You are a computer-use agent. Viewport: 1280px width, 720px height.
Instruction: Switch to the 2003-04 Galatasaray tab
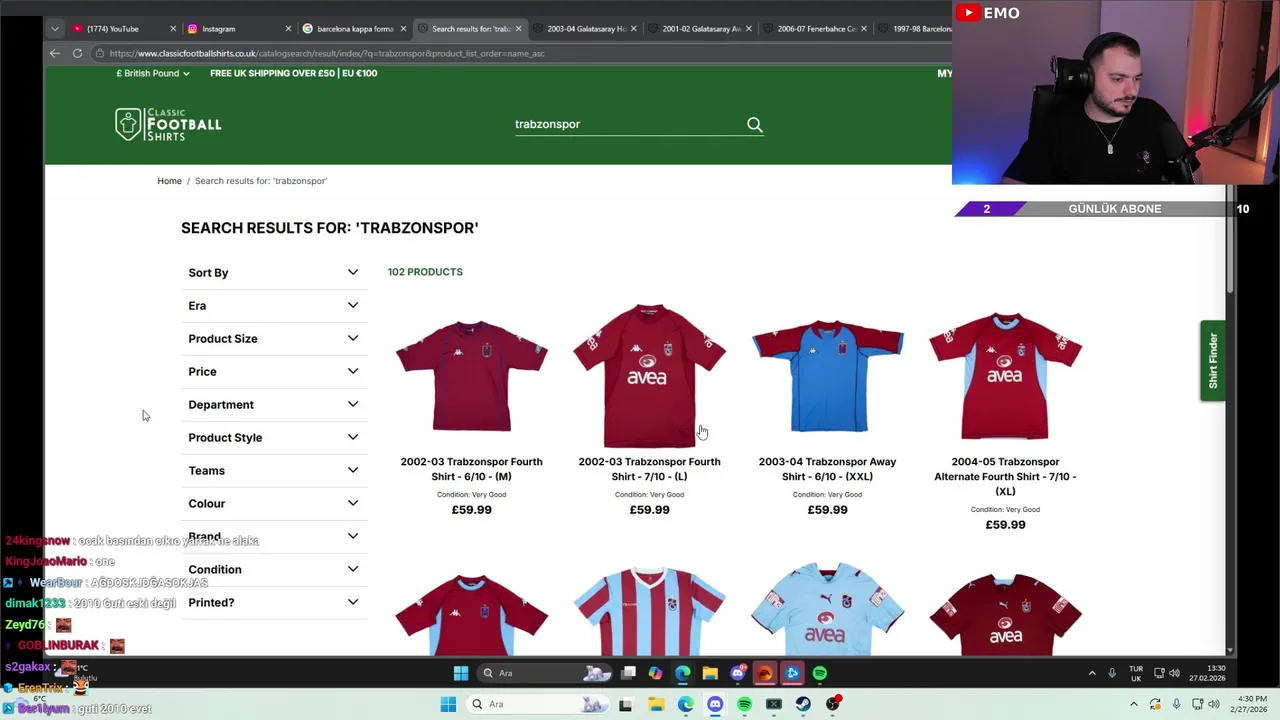click(x=584, y=29)
